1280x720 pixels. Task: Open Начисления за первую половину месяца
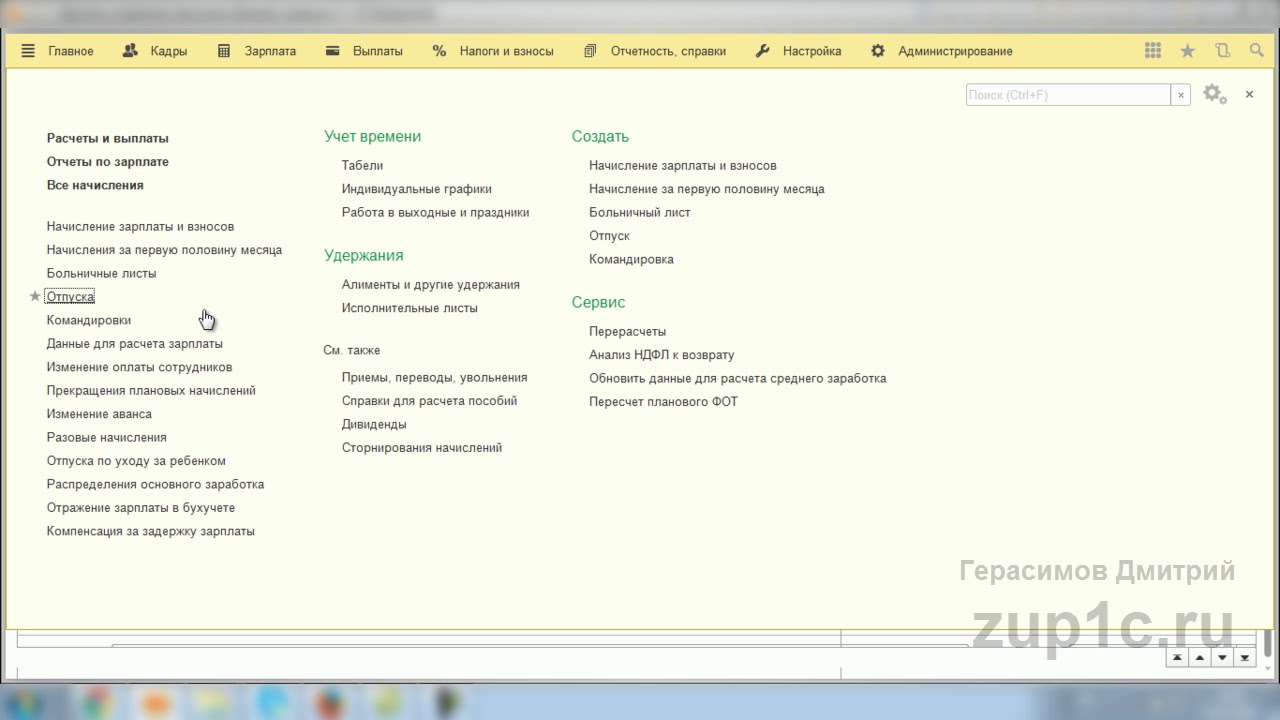click(x=164, y=250)
